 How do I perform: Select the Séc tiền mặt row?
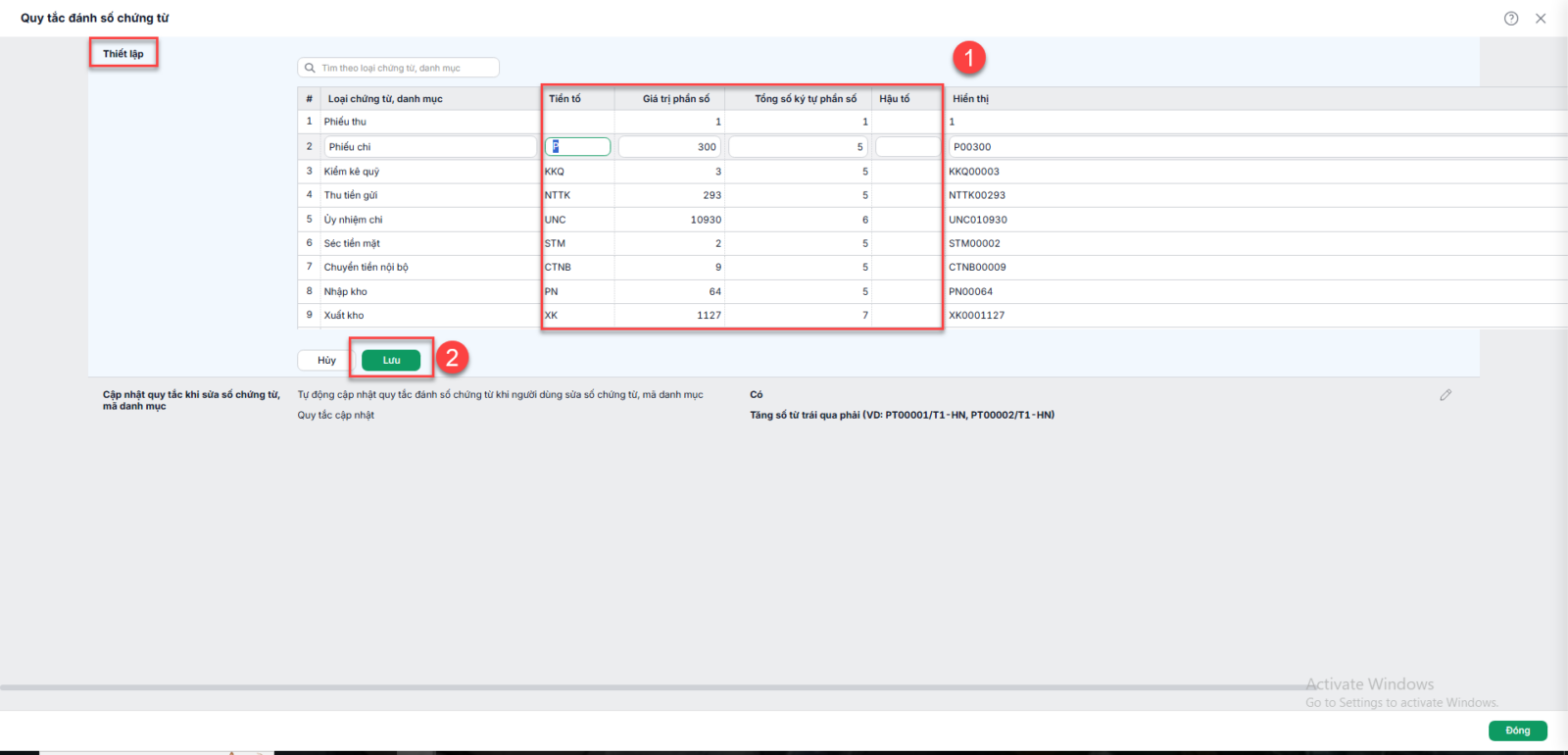coord(933,243)
